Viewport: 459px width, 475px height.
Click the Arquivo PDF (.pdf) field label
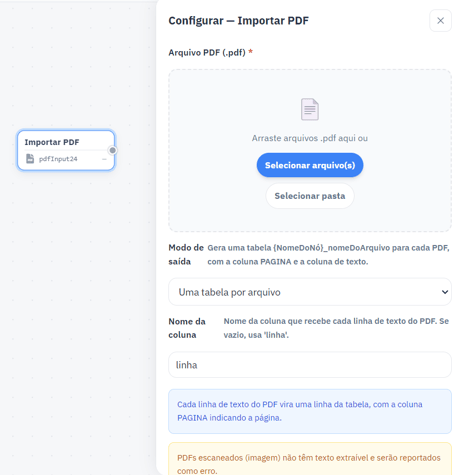pyautogui.click(x=207, y=53)
